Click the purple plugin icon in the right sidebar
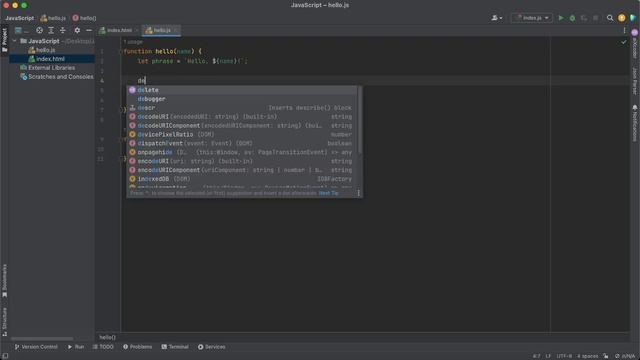The image size is (640, 360). pos(635,33)
